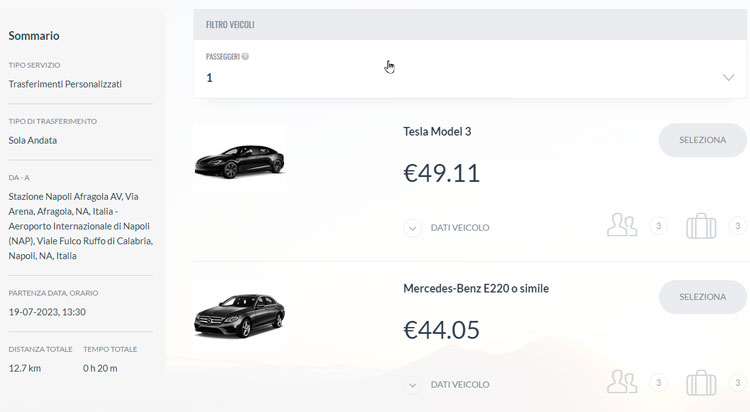
Task: Click Mercedes-Benz E220 luggage suitcase icon
Action: [x=701, y=383]
